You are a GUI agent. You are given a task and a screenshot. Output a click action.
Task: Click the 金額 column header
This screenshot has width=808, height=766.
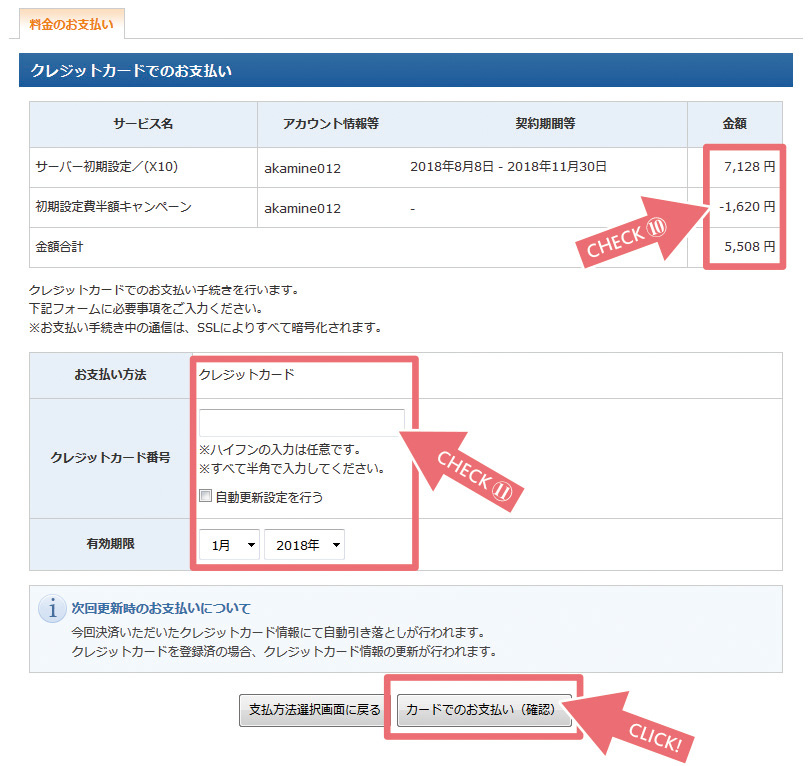point(734,124)
